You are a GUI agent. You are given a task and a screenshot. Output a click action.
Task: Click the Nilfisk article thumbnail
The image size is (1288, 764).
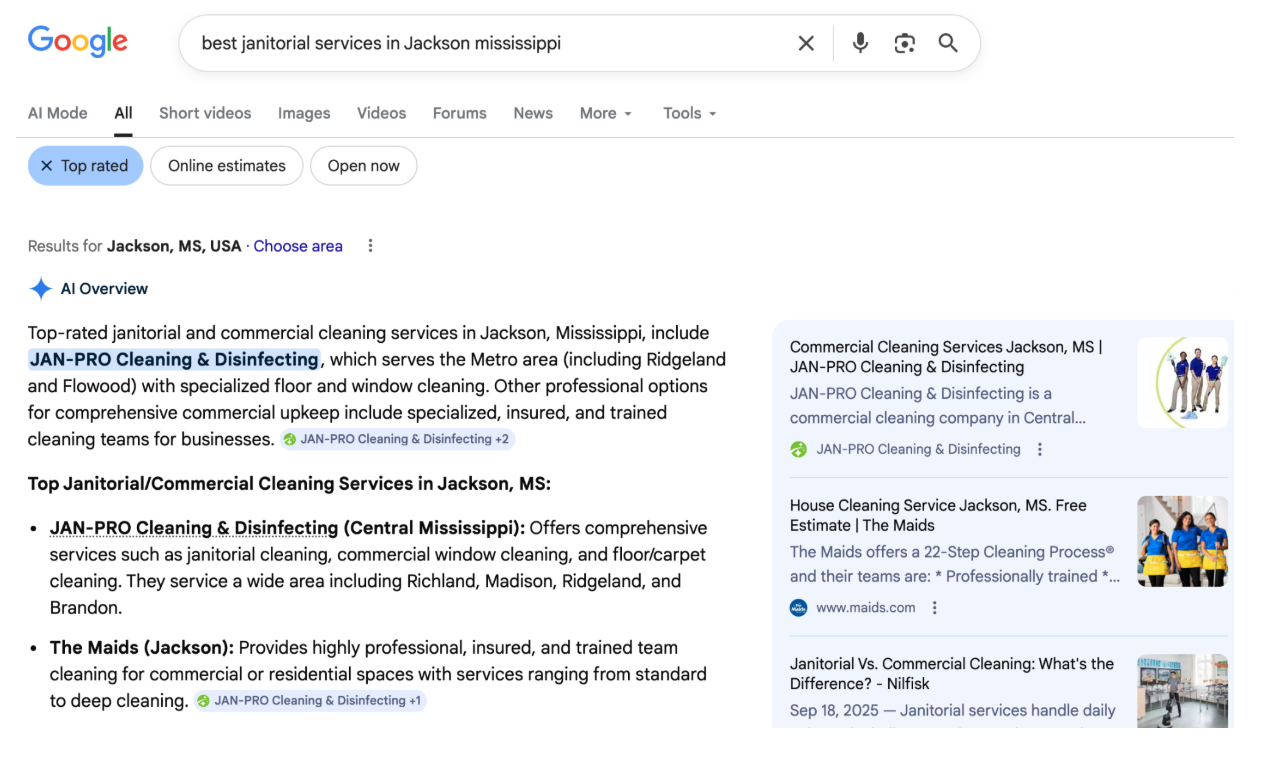tap(1182, 691)
